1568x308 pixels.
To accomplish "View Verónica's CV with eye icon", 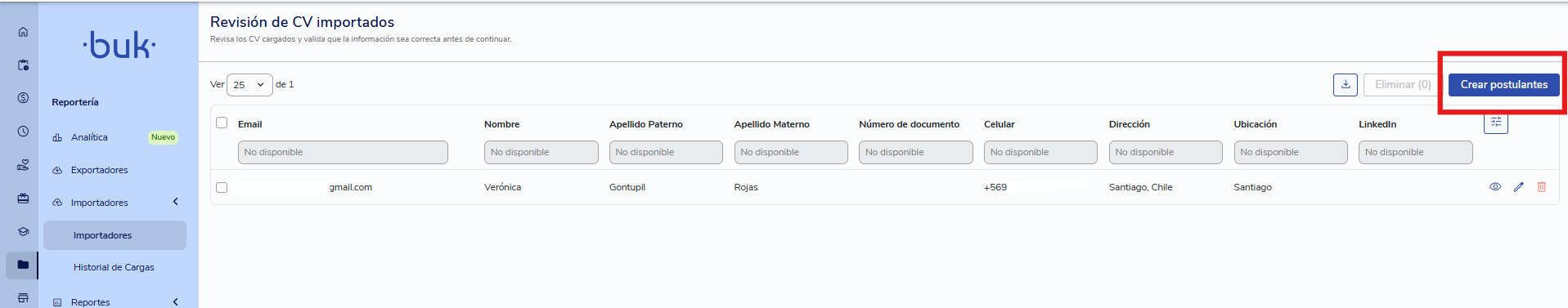I will (x=1495, y=187).
